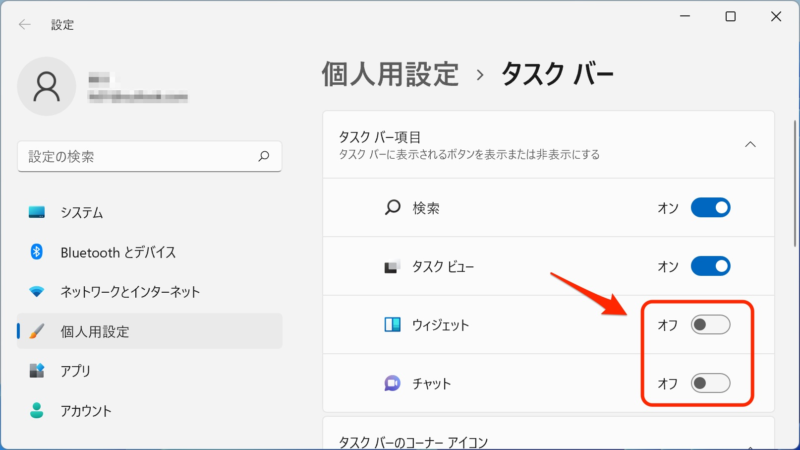Go back with the arrow icon
This screenshot has width=800, height=450.
pyautogui.click(x=24, y=24)
